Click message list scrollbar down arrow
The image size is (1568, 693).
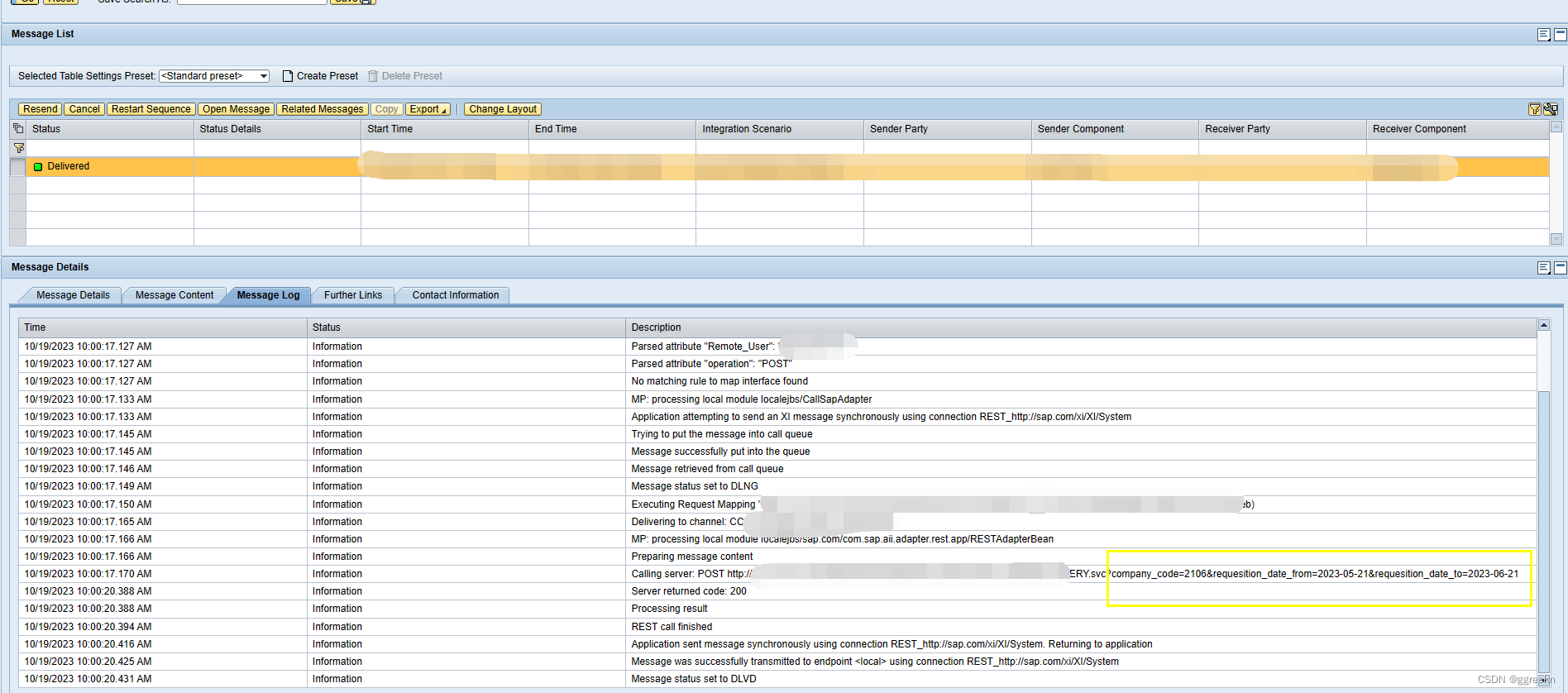point(1556,239)
